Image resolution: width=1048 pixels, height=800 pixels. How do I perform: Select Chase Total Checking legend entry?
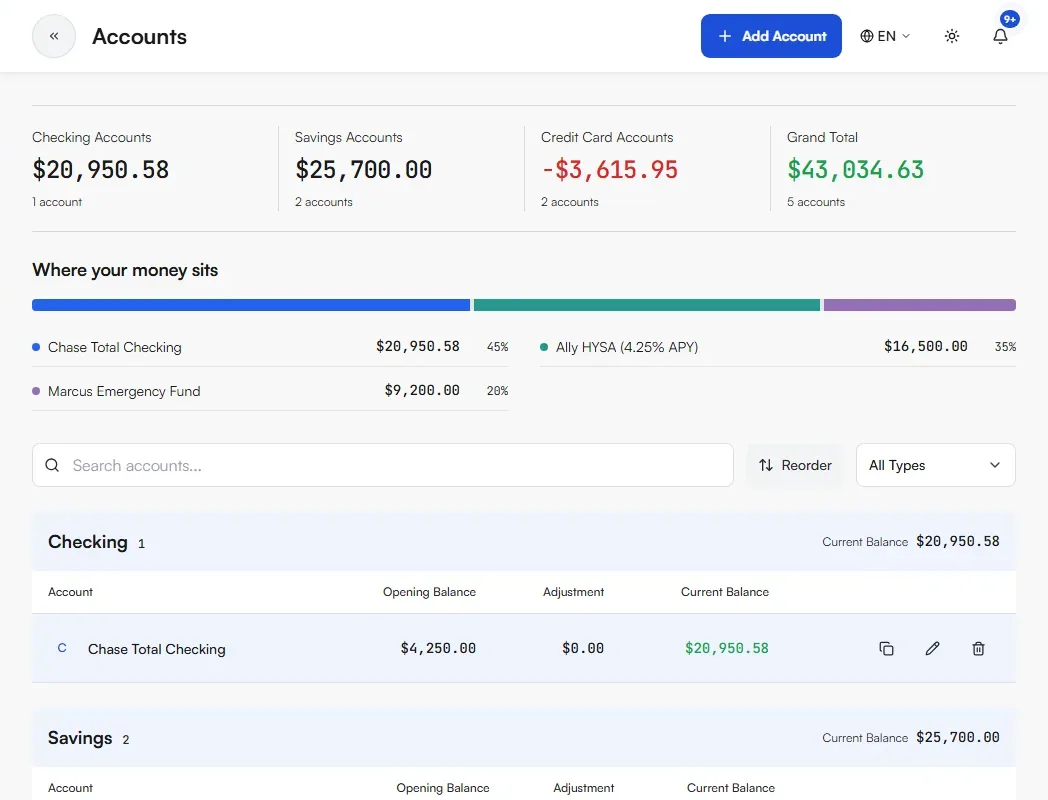tap(270, 347)
